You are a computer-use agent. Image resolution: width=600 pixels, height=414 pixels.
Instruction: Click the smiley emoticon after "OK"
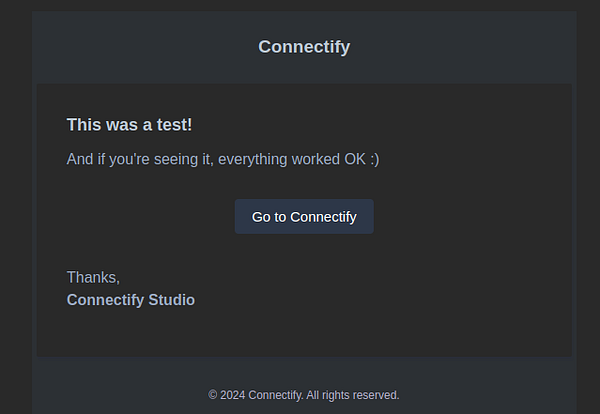coord(374,159)
